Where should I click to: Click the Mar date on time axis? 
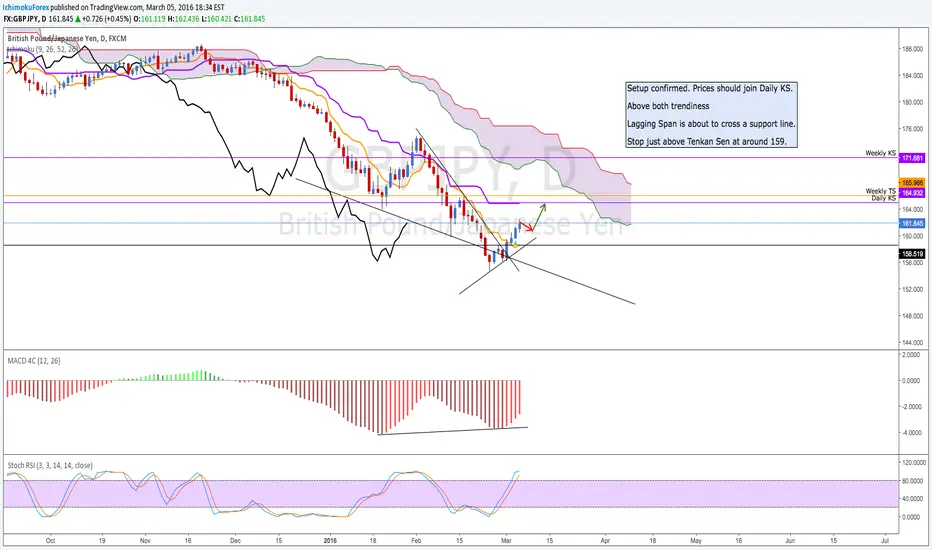click(506, 540)
